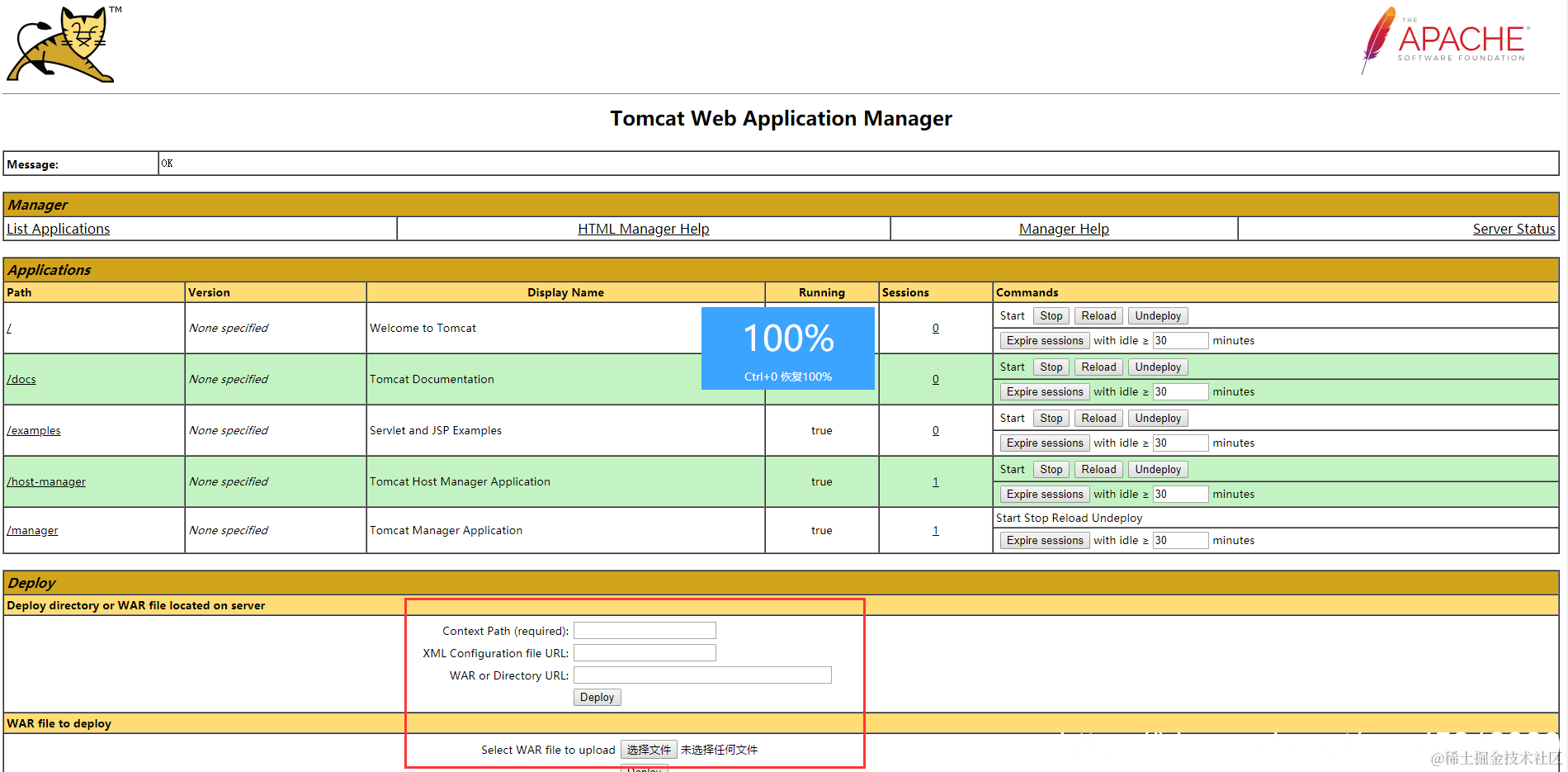Stop the /docs application
Viewport: 1568px width, 772px height.
(1051, 367)
